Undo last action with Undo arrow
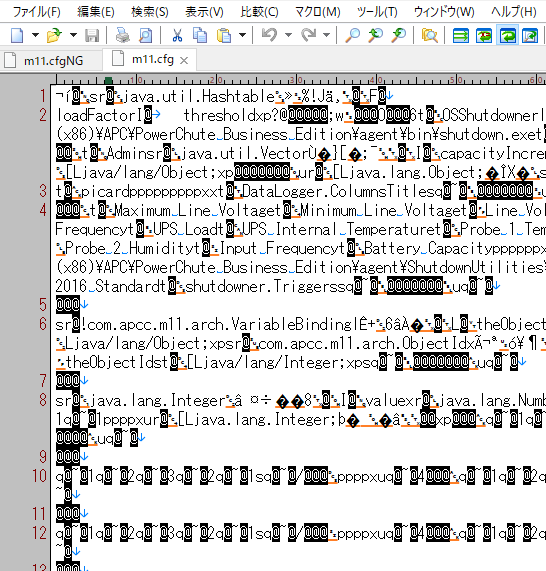Viewport: 546px width, 571px height. pyautogui.click(x=270, y=35)
